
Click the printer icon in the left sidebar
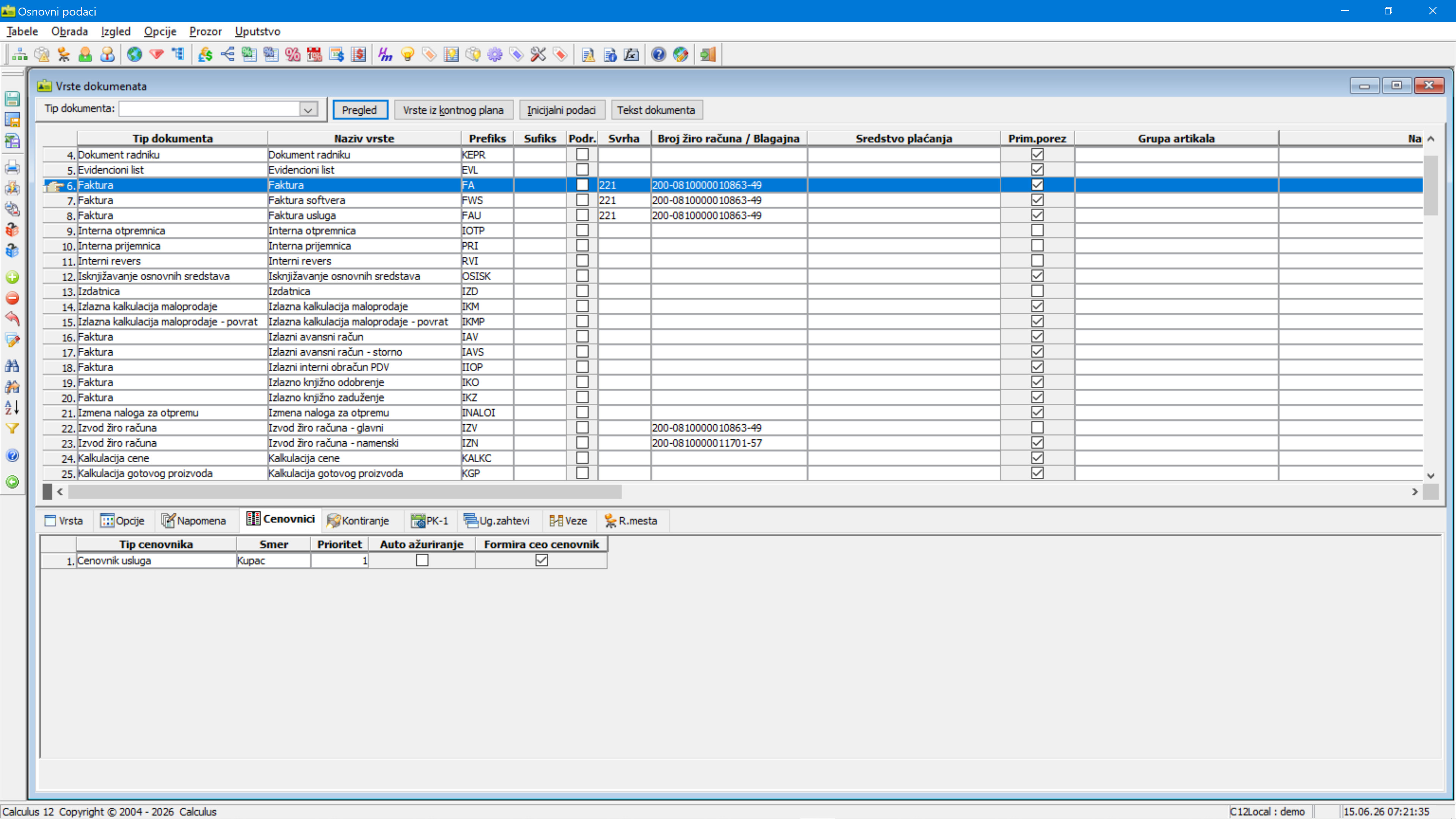[x=13, y=167]
